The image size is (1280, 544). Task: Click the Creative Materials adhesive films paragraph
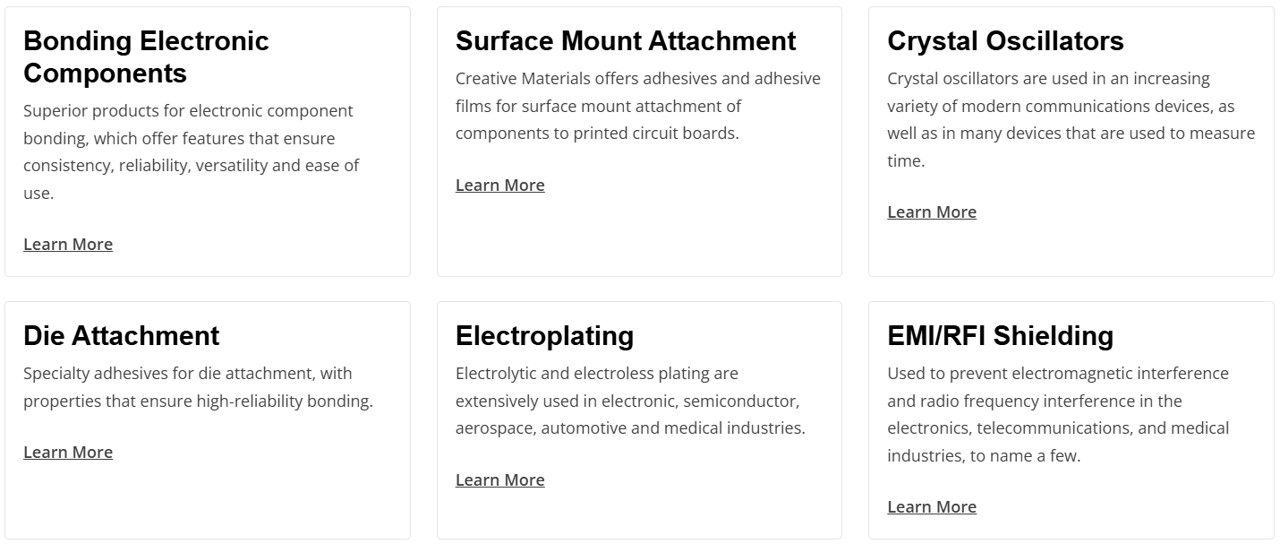tap(637, 106)
